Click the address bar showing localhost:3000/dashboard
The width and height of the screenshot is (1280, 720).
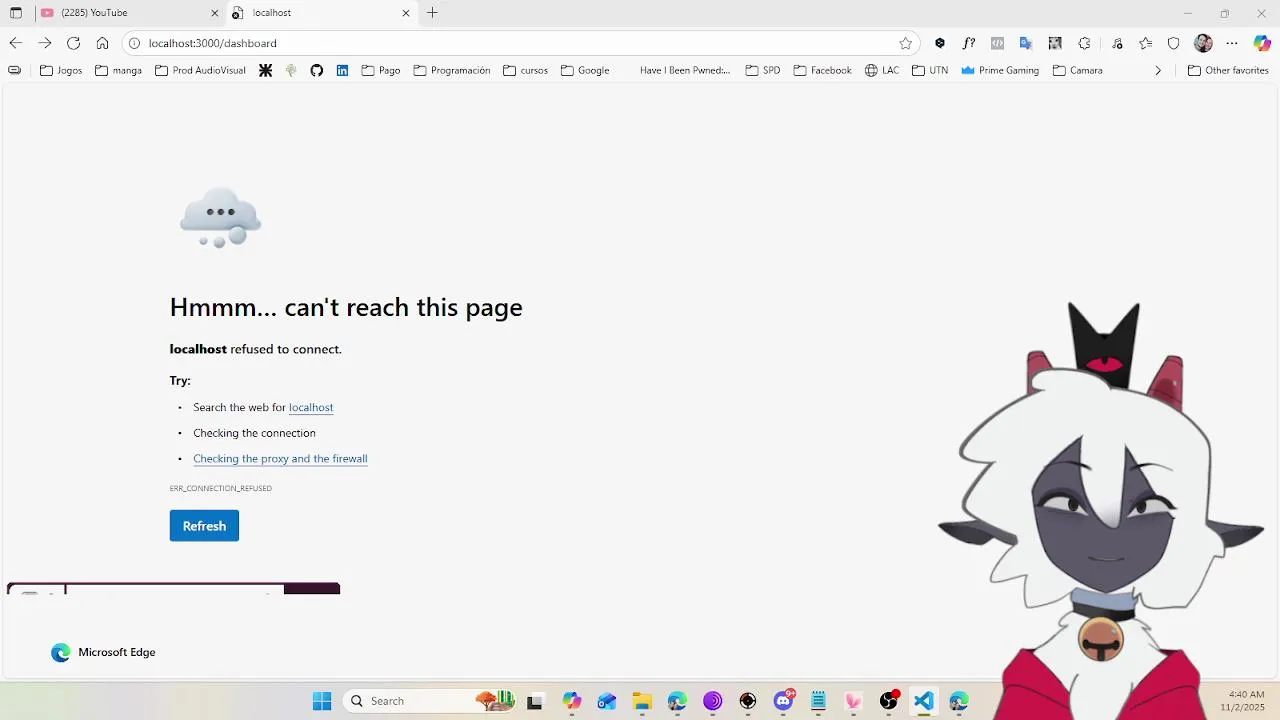(x=520, y=43)
